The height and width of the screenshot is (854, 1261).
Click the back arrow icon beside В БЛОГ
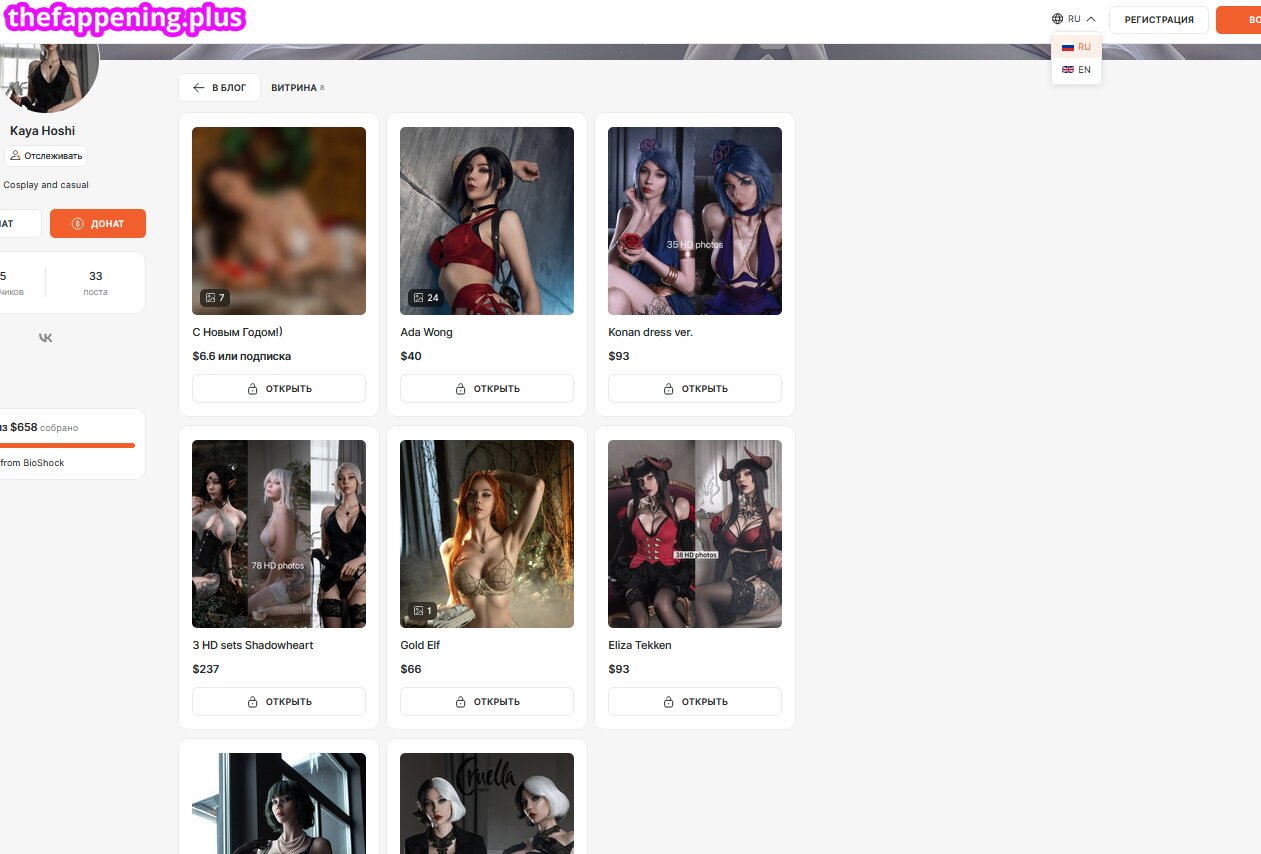199,88
